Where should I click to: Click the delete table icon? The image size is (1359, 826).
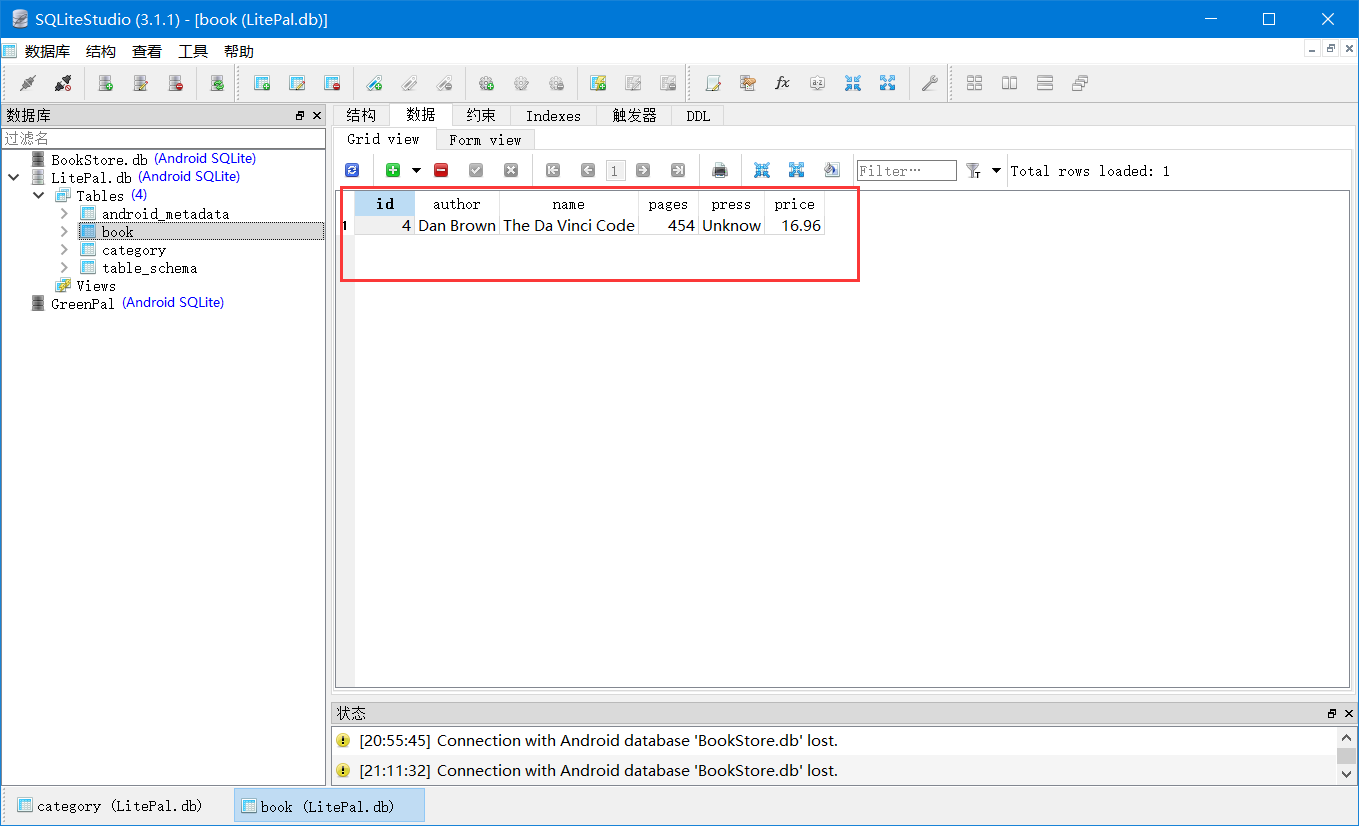332,84
